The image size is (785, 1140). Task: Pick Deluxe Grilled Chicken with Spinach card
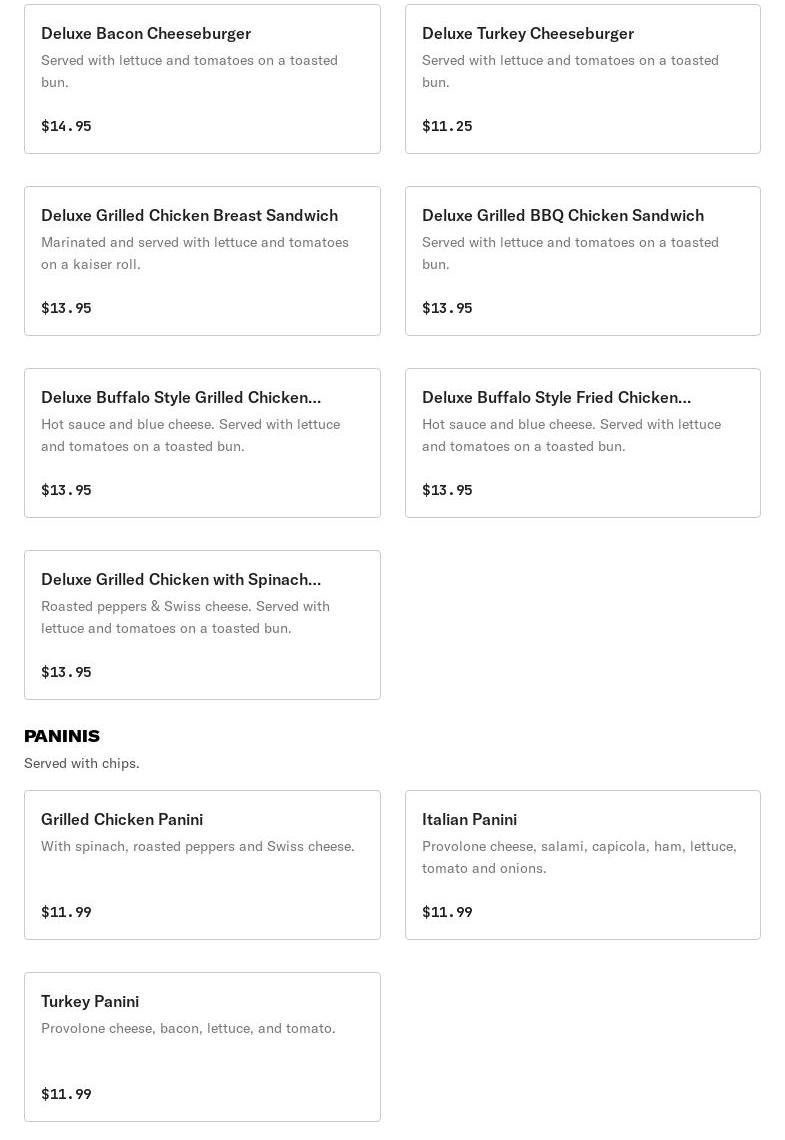(202, 625)
